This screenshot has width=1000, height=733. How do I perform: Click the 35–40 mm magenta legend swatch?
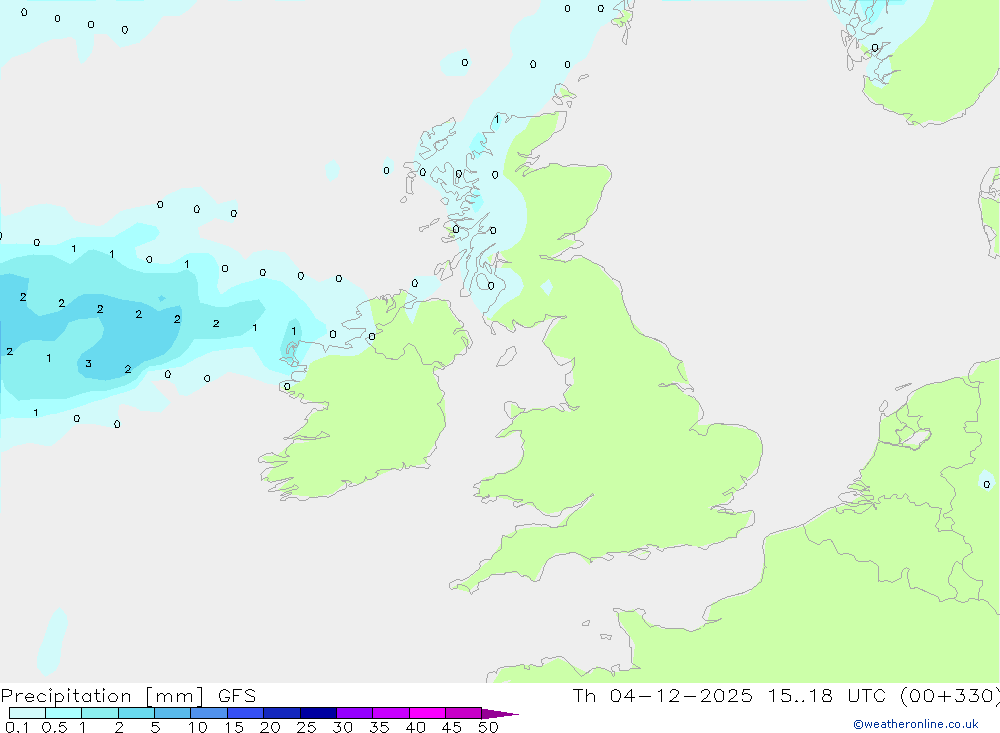[390, 713]
